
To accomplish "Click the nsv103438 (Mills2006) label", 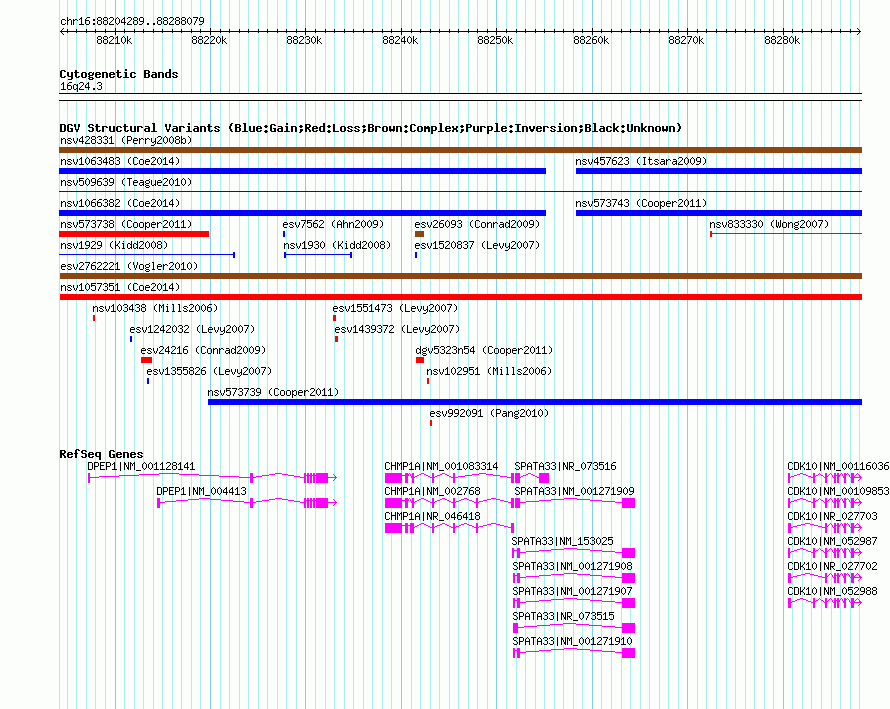I will click(x=155, y=308).
